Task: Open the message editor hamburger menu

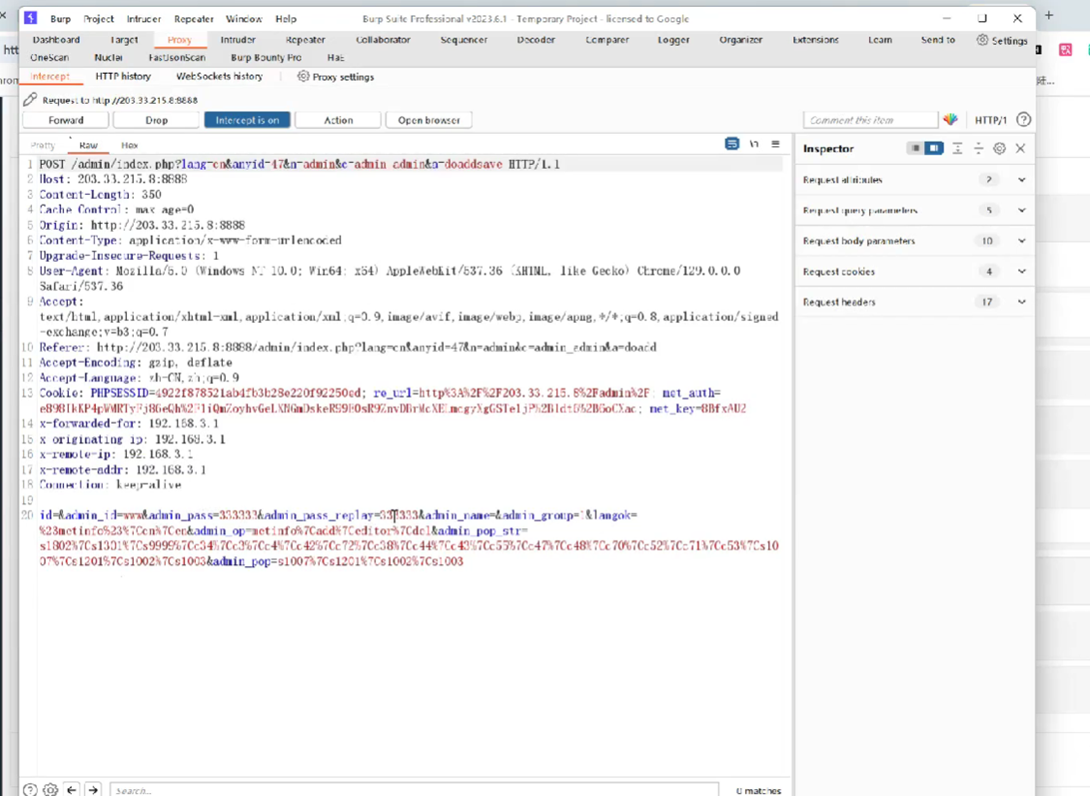Action: 775,144
